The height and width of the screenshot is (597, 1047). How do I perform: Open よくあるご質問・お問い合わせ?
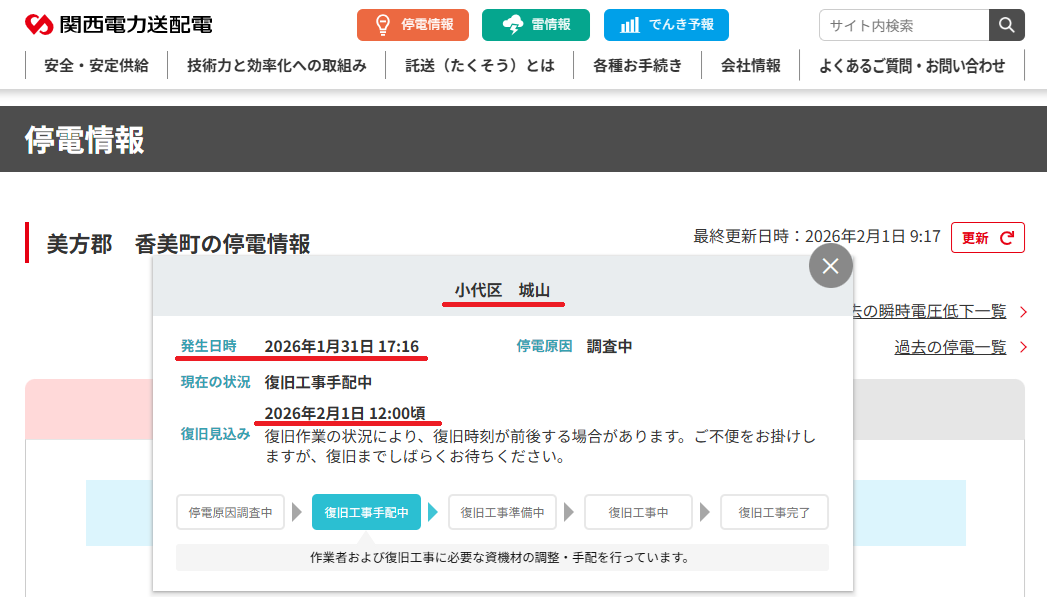coord(911,64)
